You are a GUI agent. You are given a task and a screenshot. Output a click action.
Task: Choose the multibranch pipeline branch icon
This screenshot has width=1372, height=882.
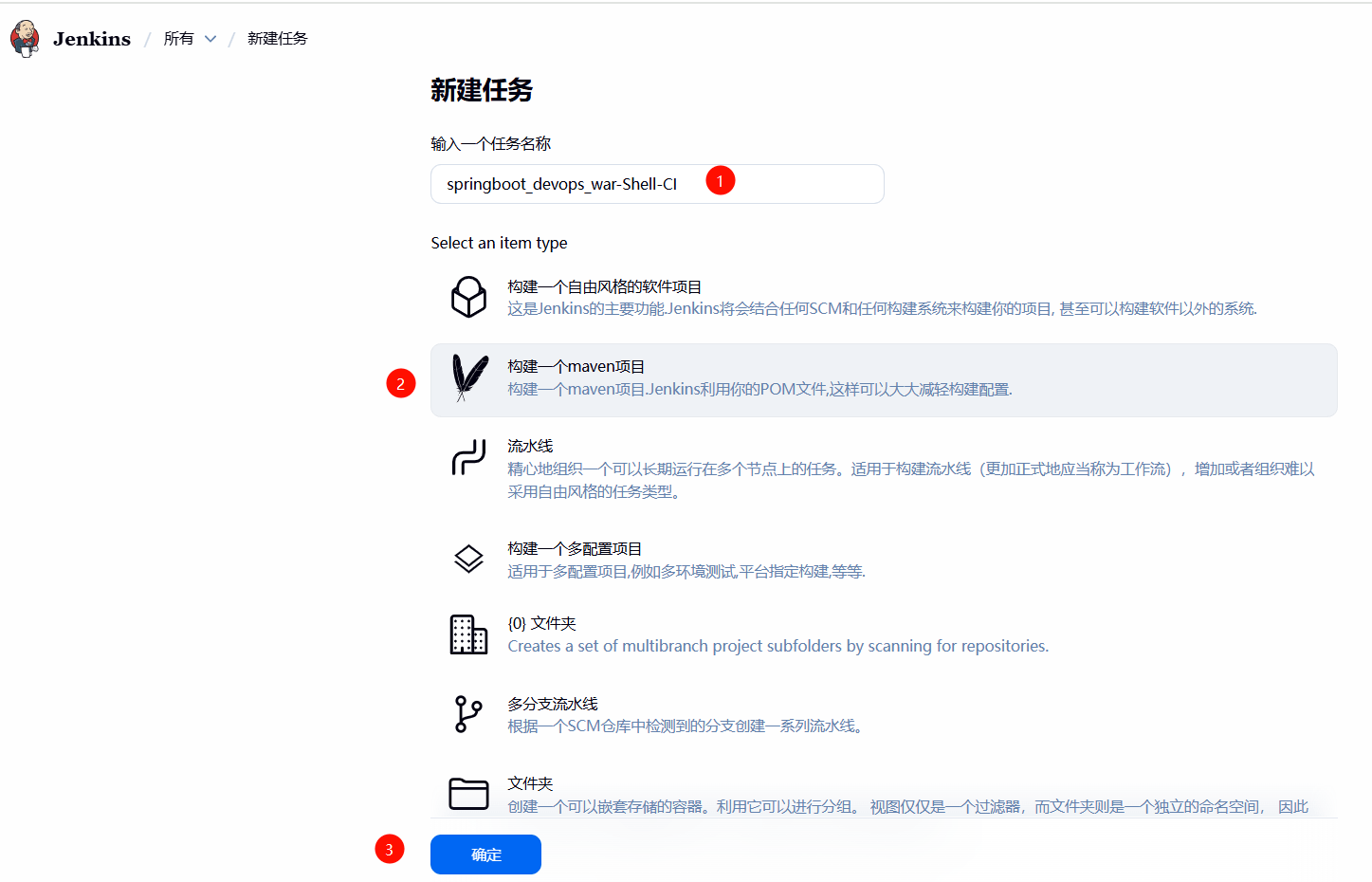[468, 714]
